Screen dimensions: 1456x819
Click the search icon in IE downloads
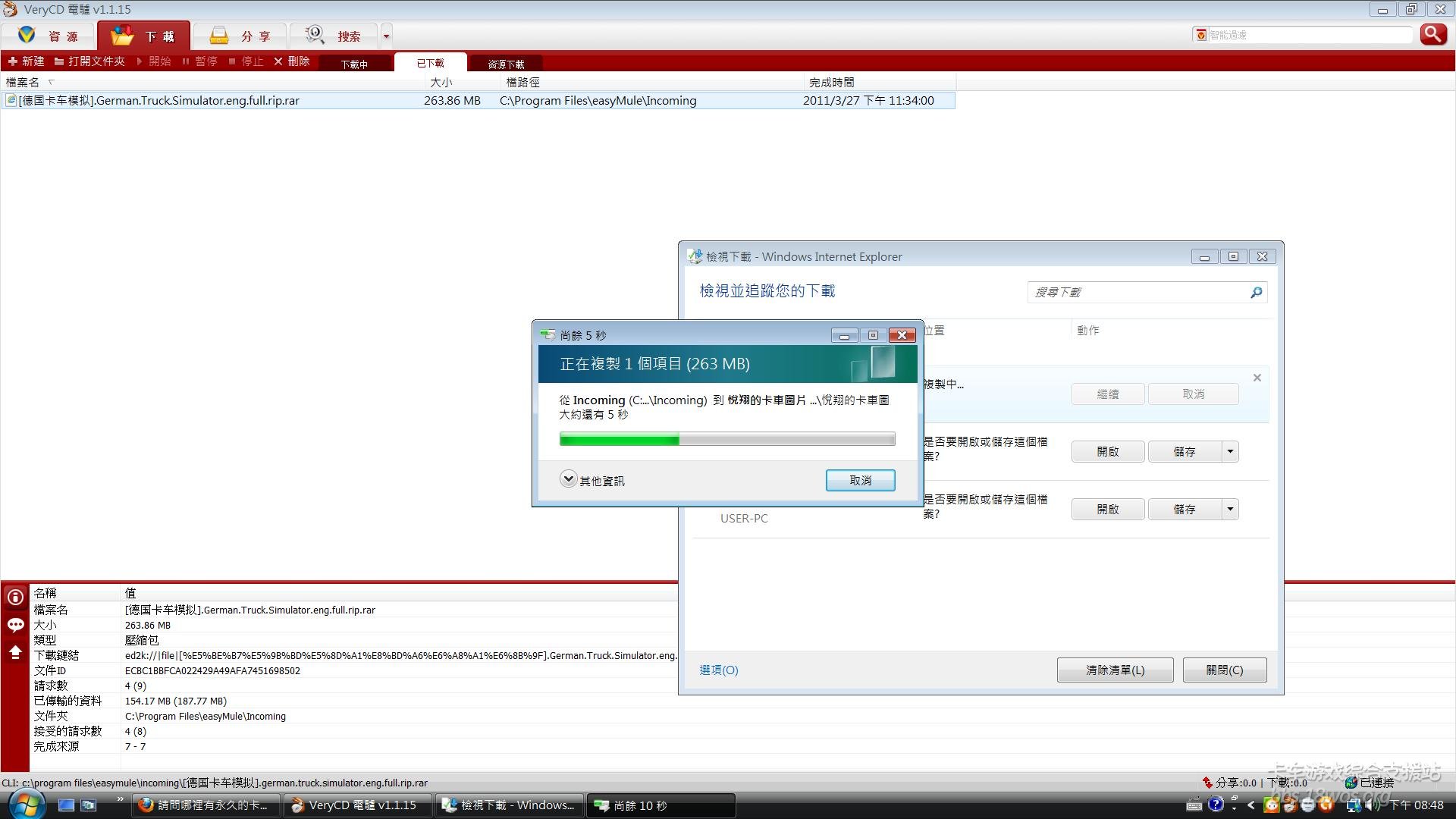pos(1256,292)
